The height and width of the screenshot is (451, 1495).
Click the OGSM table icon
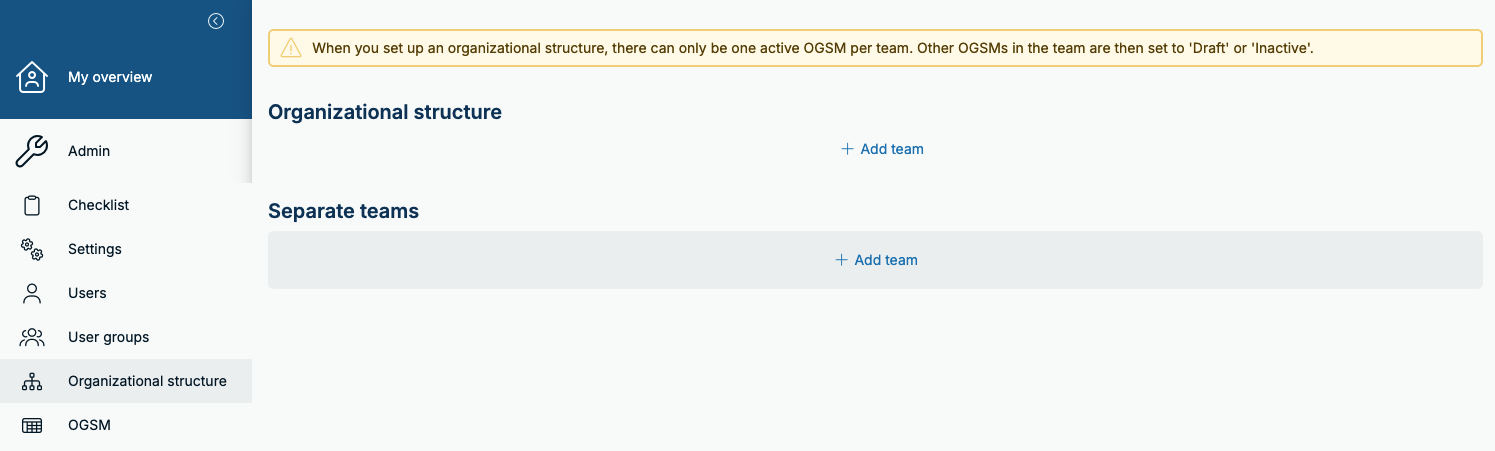[32, 425]
